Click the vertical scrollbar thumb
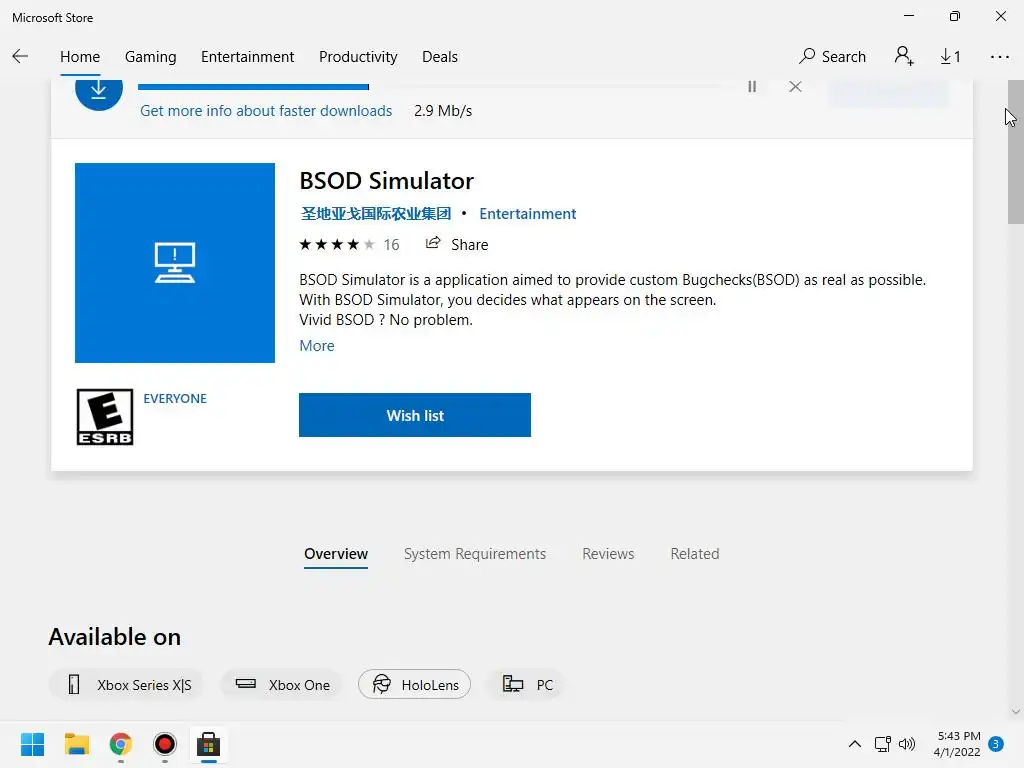This screenshot has height=768, width=1024. pyautogui.click(x=1016, y=152)
